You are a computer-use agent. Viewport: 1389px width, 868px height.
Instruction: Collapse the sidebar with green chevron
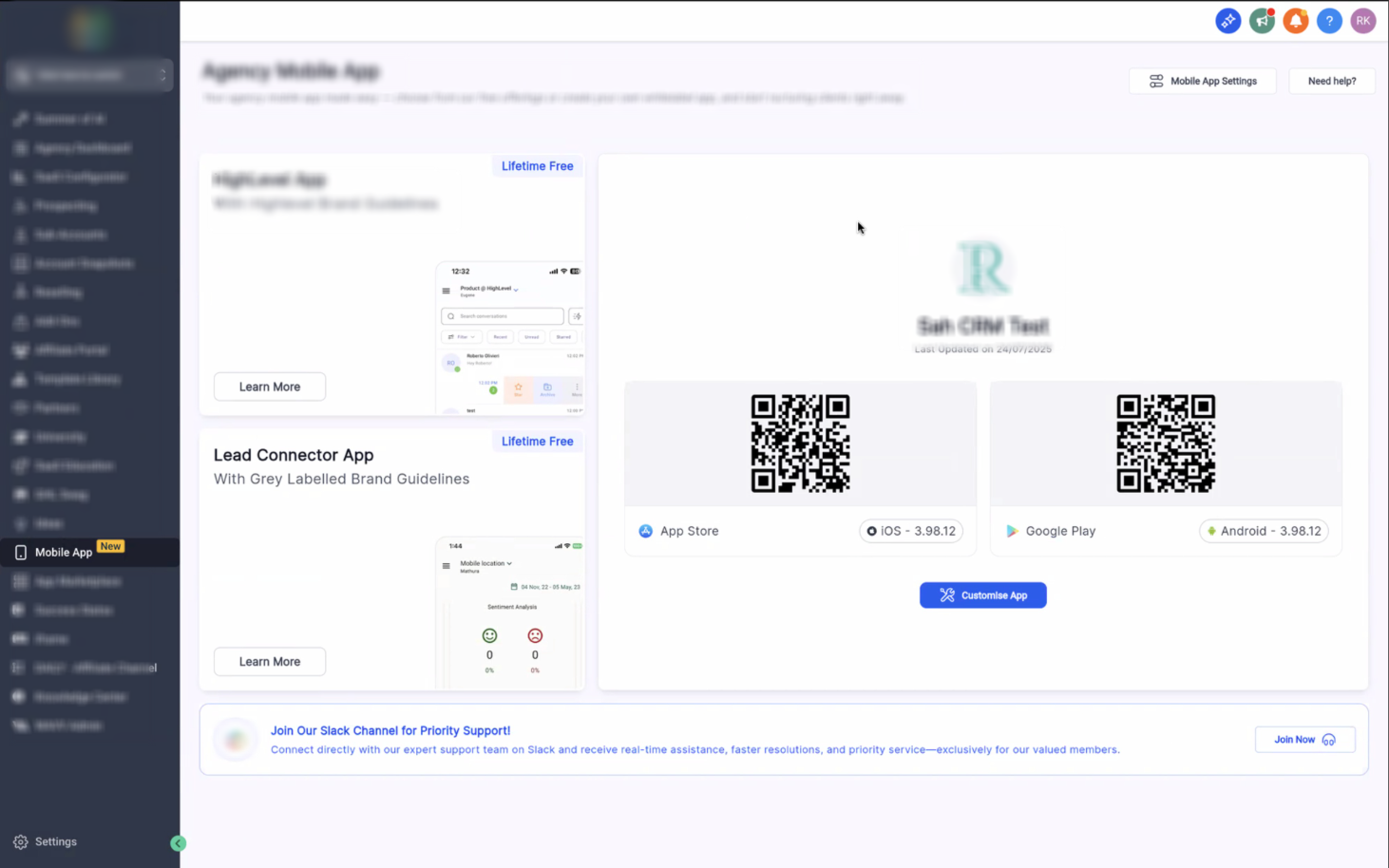pos(178,843)
